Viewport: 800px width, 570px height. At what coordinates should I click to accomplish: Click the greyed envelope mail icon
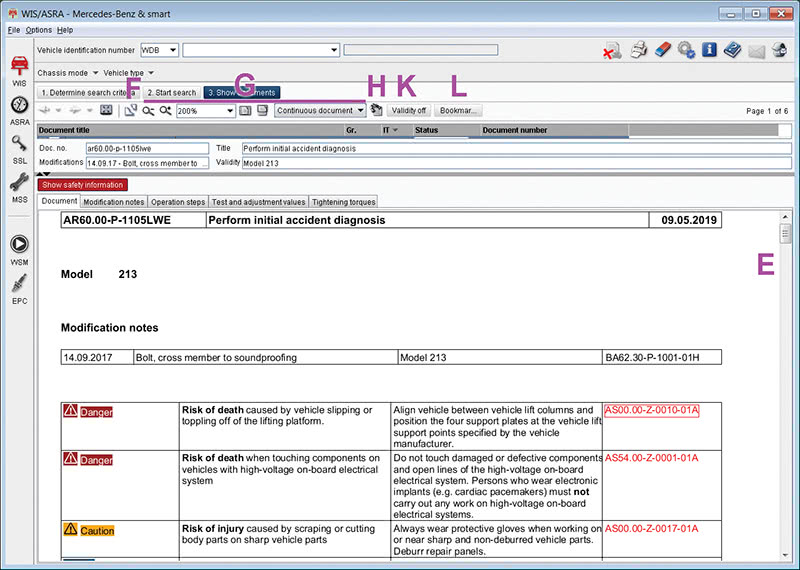[x=757, y=51]
